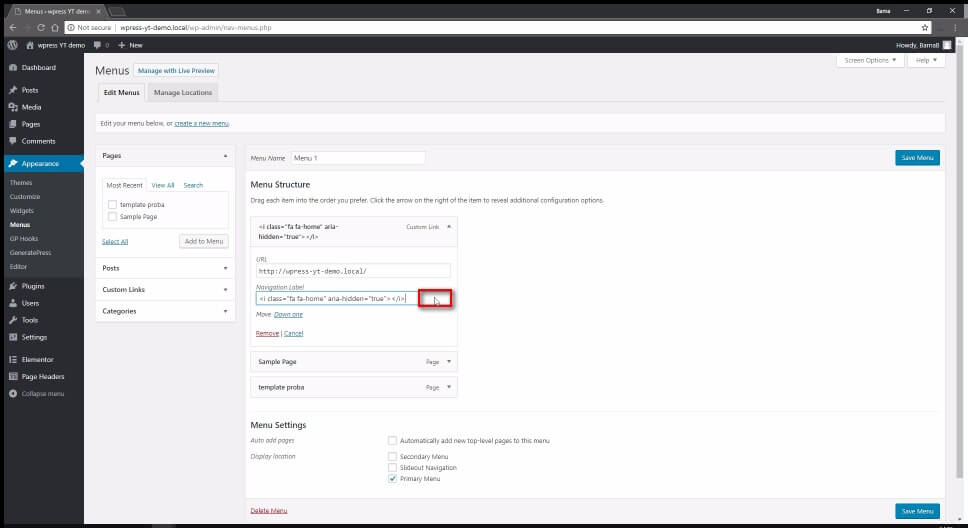
Task: Open the user avatar next to Howdy
Action: click(x=947, y=45)
